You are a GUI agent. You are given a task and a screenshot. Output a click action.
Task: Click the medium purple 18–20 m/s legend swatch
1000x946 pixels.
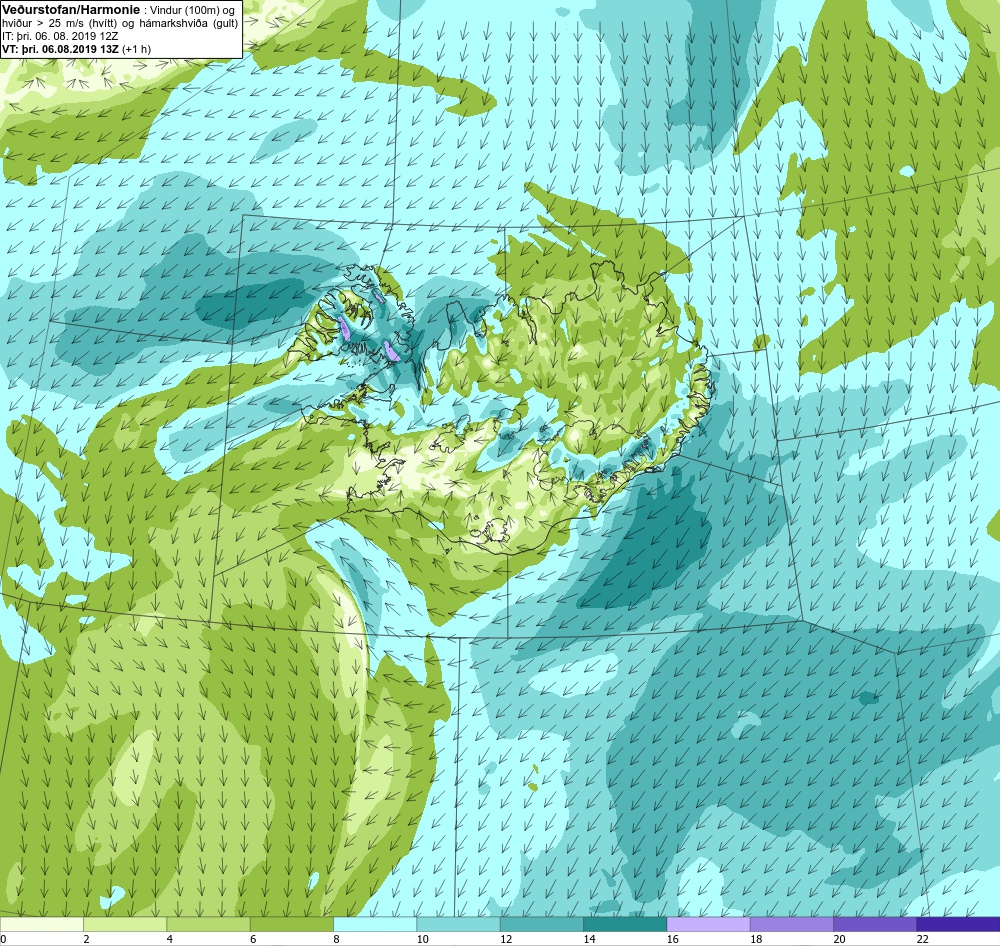(x=791, y=924)
